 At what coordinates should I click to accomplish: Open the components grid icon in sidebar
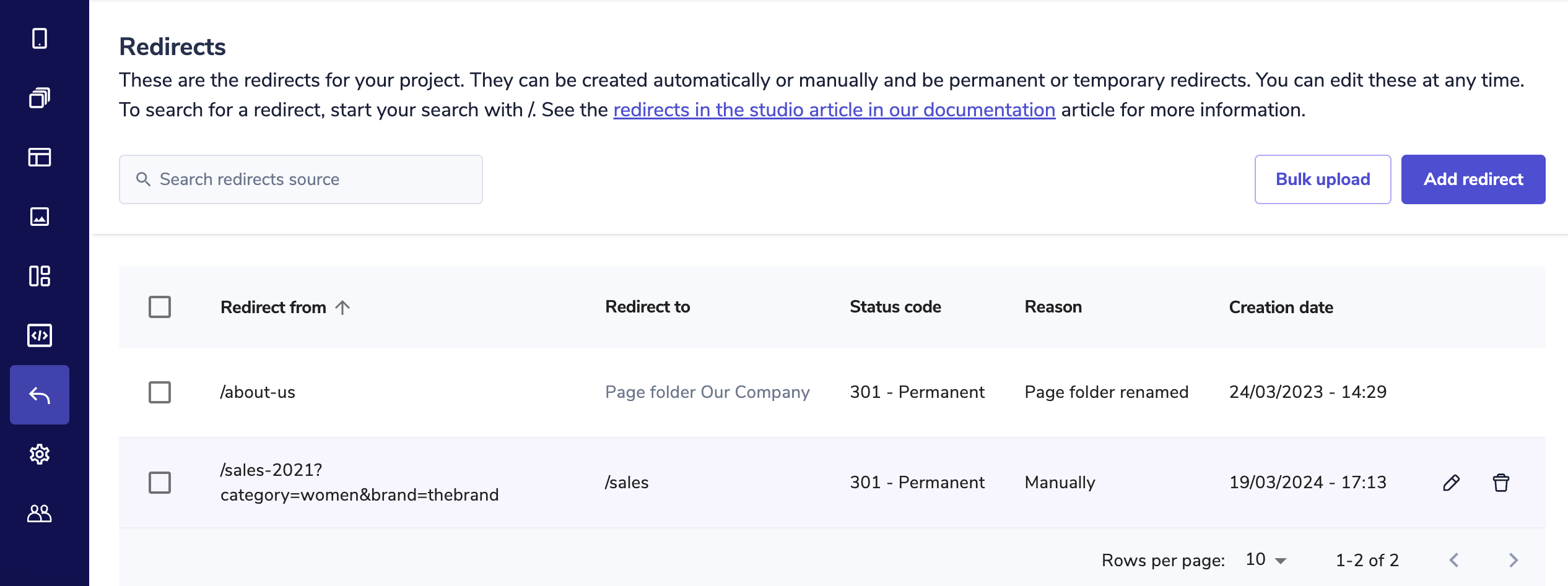click(40, 276)
